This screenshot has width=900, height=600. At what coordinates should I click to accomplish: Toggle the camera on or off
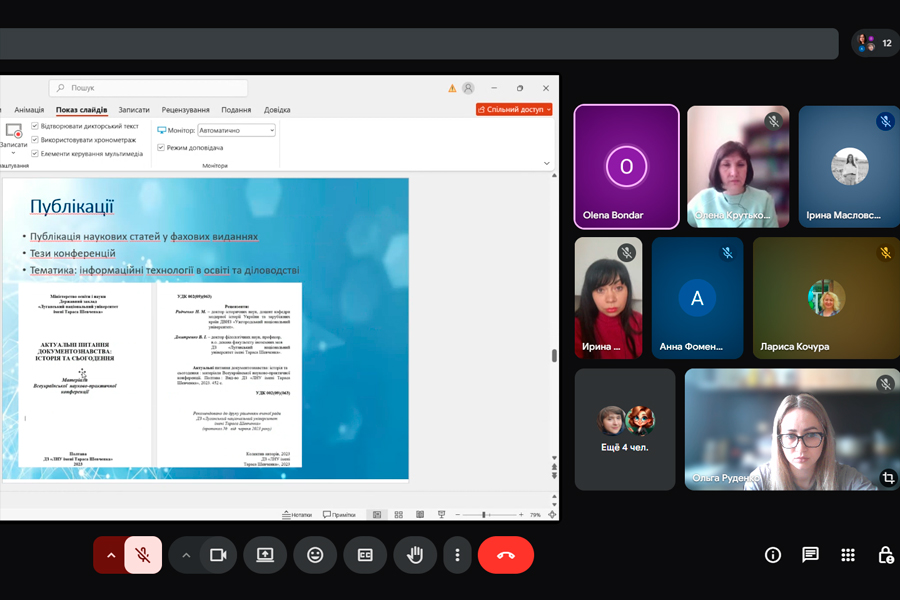[x=218, y=555]
